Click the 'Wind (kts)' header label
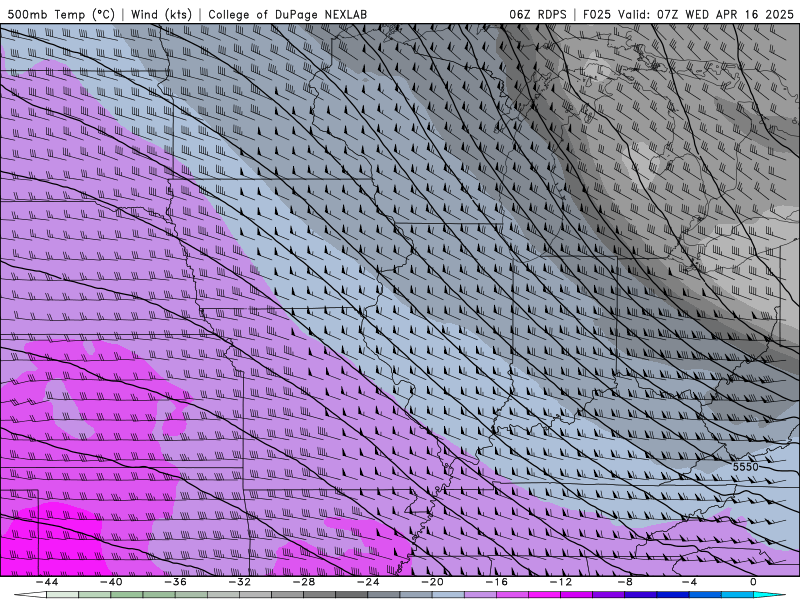This screenshot has height=600, width=800. tap(161, 15)
